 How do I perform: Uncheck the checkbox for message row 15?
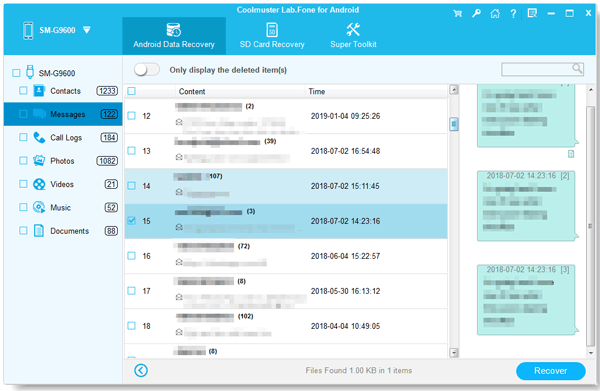pyautogui.click(x=131, y=221)
